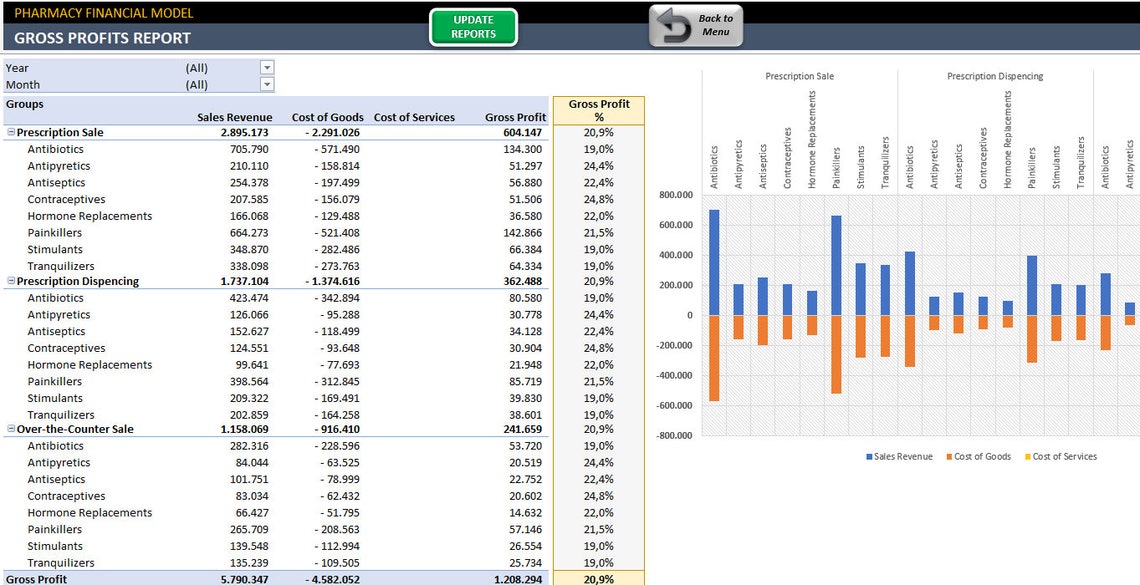
Task: Select the Painkillers row under Prescription Dispencing
Action: tap(54, 381)
